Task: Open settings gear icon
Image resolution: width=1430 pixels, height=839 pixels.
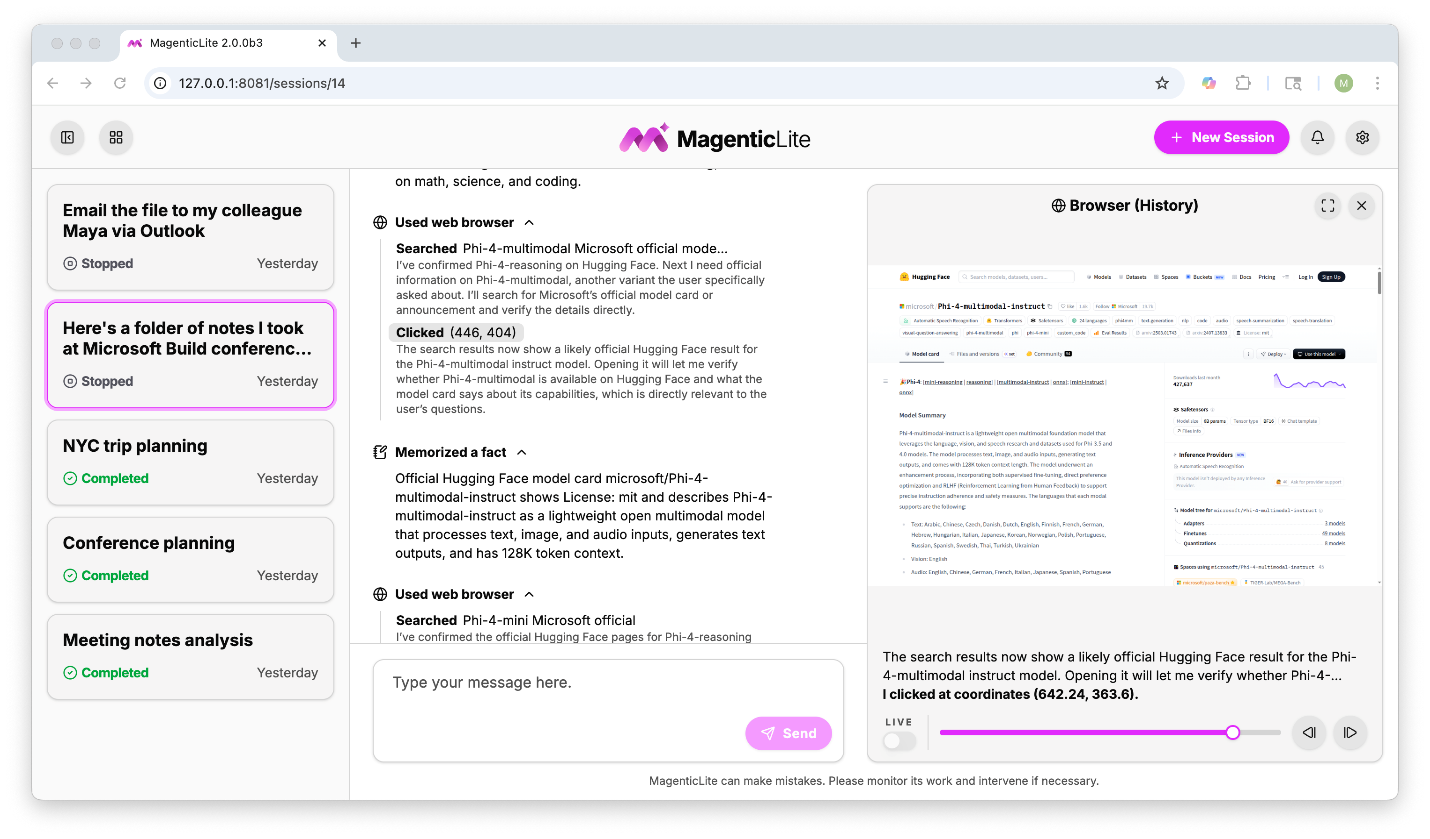Action: (1362, 137)
